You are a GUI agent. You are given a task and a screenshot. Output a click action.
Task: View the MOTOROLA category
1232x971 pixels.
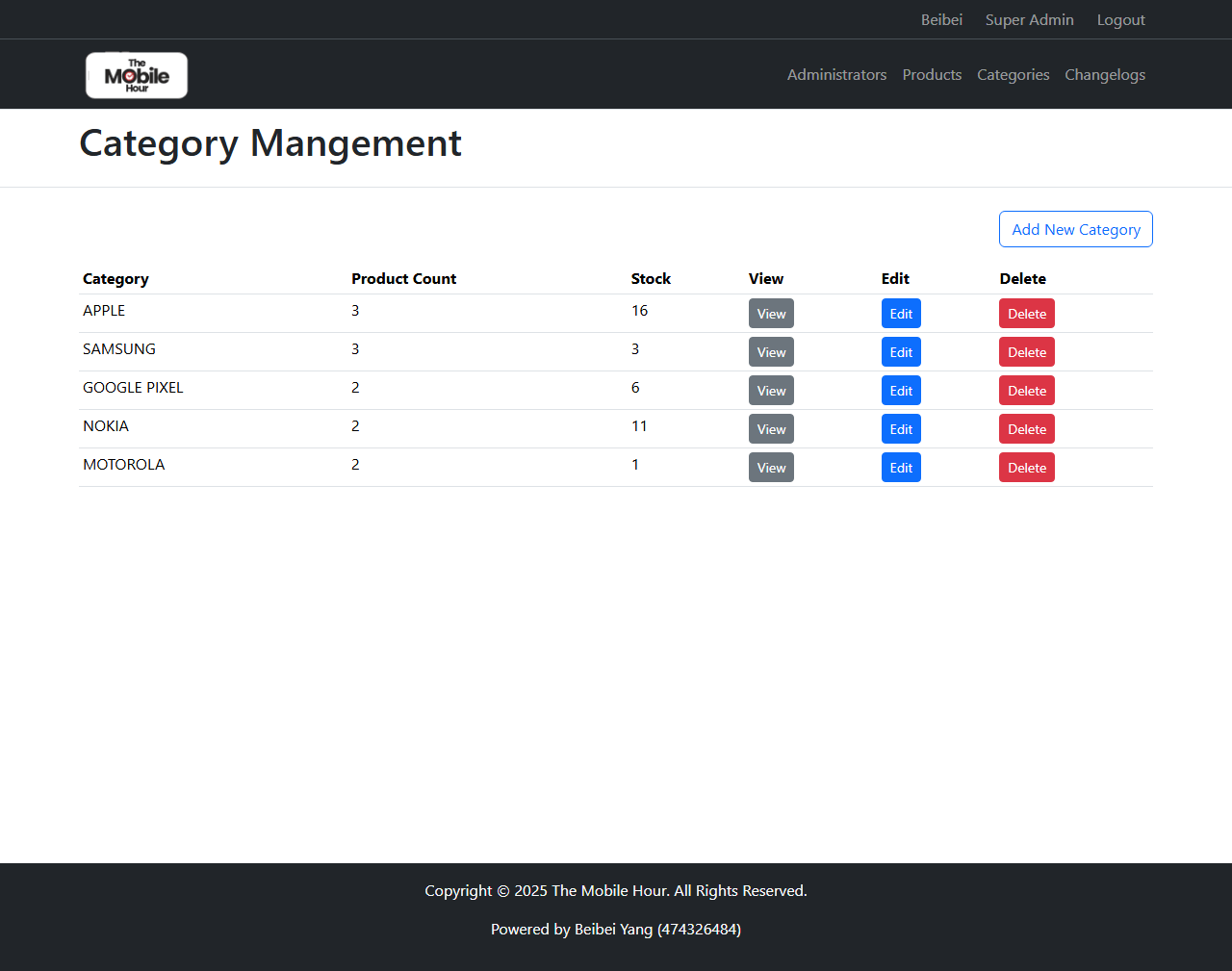tap(771, 468)
